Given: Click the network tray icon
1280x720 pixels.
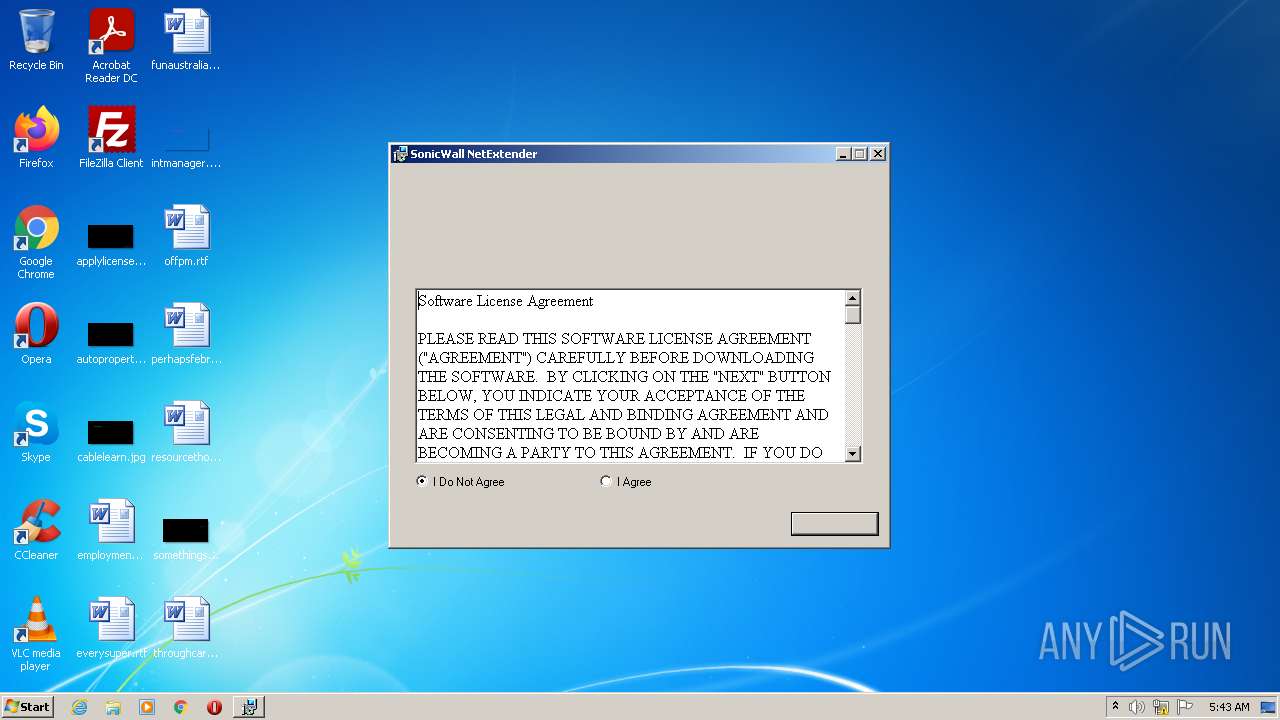Looking at the screenshot, I should 1161,707.
